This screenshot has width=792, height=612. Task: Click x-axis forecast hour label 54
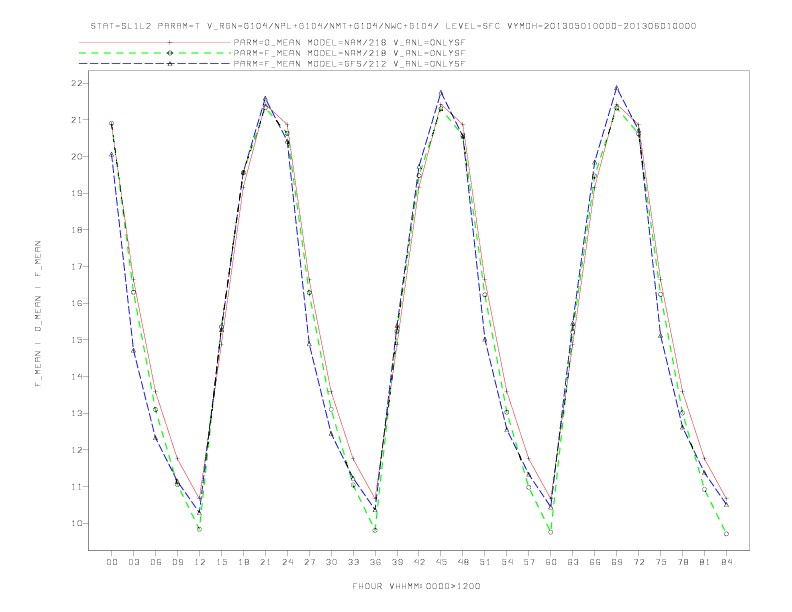point(507,562)
